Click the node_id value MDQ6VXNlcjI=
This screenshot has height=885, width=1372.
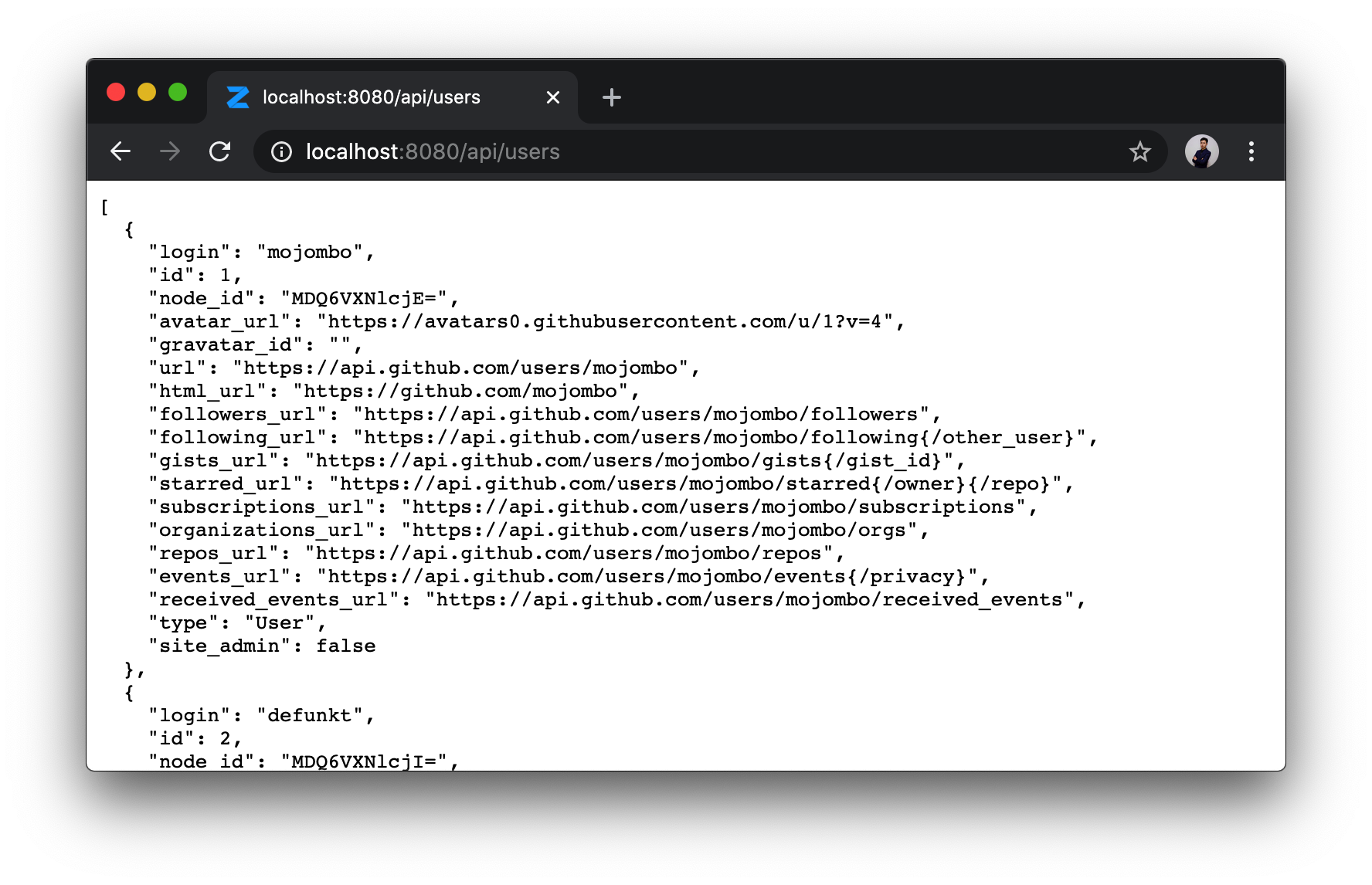coord(364,761)
